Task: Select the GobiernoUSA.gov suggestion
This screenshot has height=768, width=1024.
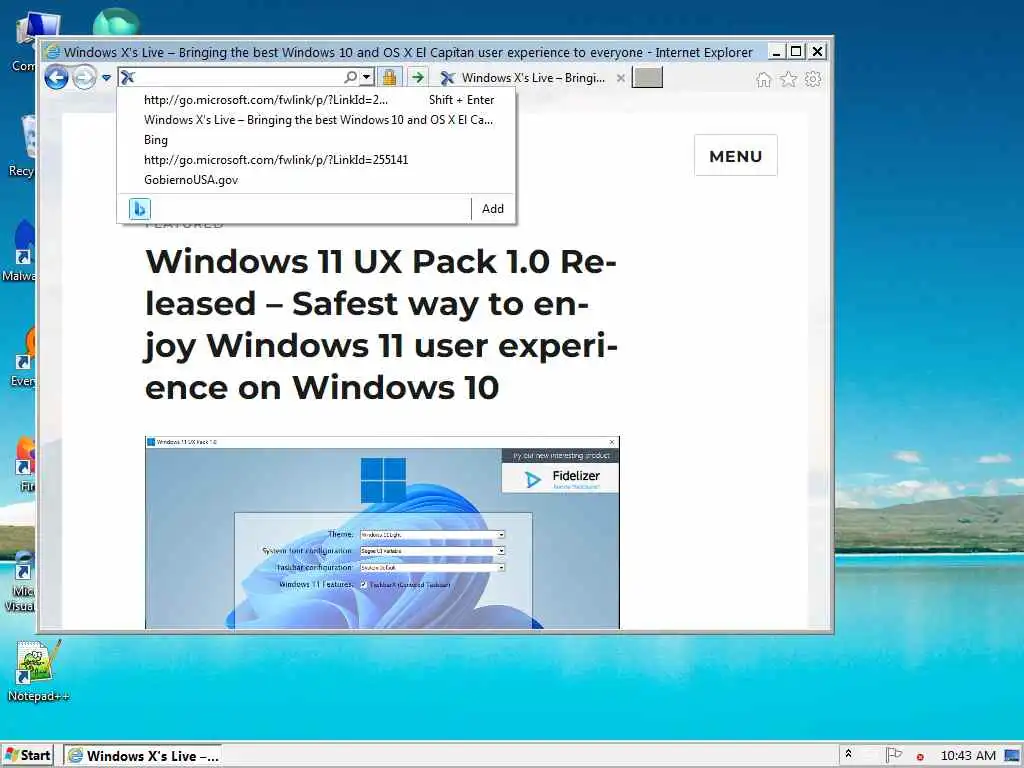Action: (316, 180)
